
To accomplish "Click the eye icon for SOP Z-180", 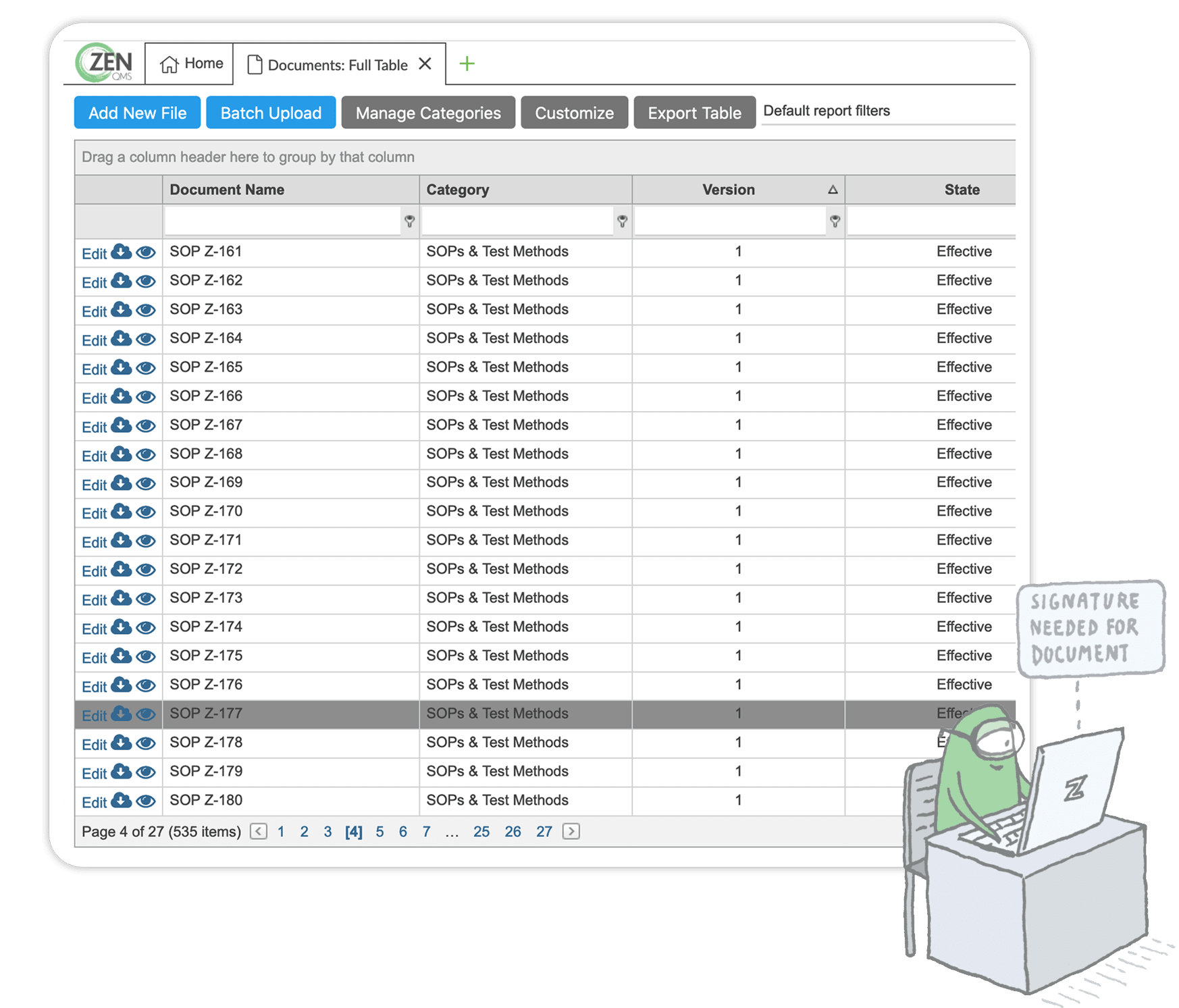I will [x=146, y=801].
